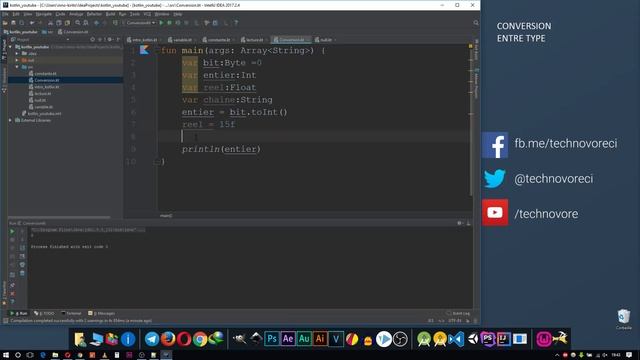Open Opera browser from the dock

(184, 339)
